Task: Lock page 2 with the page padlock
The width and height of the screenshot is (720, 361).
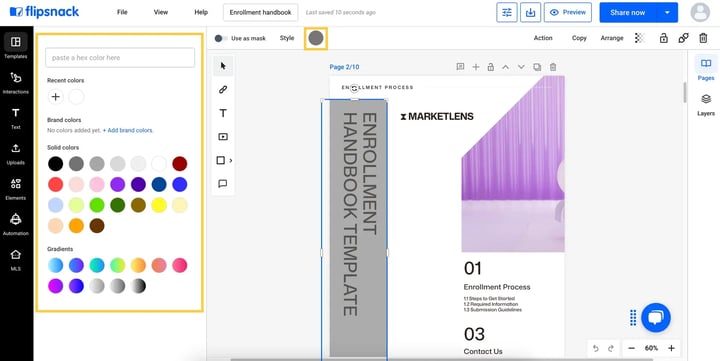Action: point(490,67)
